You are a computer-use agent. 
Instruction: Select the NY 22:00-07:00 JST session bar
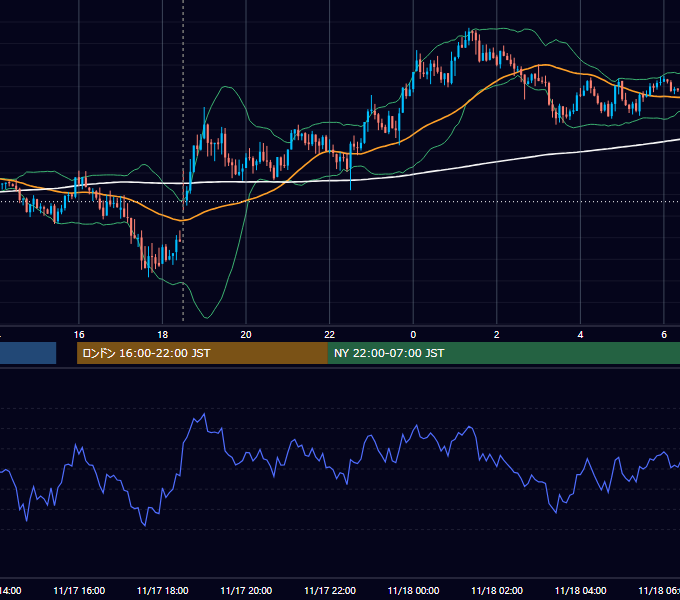[503, 353]
